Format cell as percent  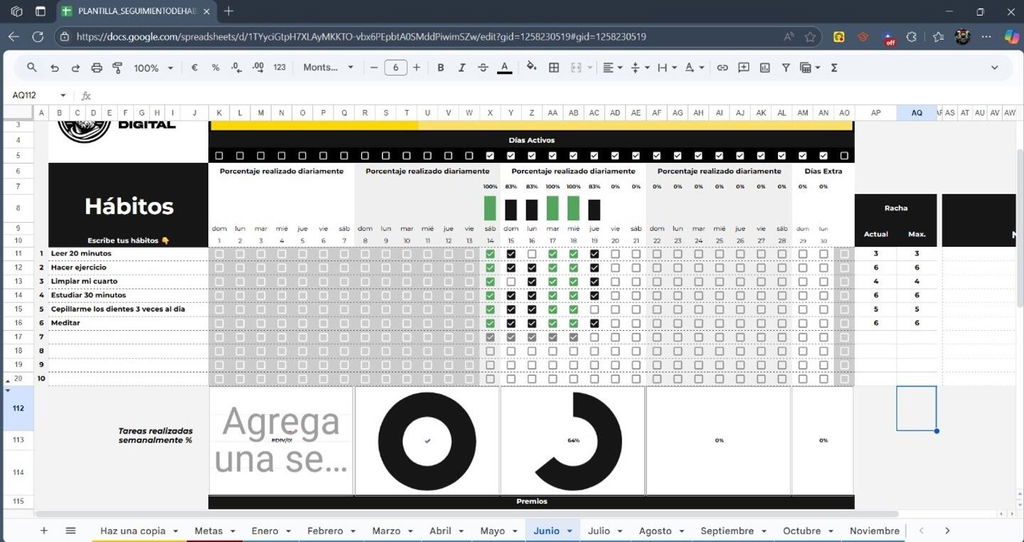point(216,67)
